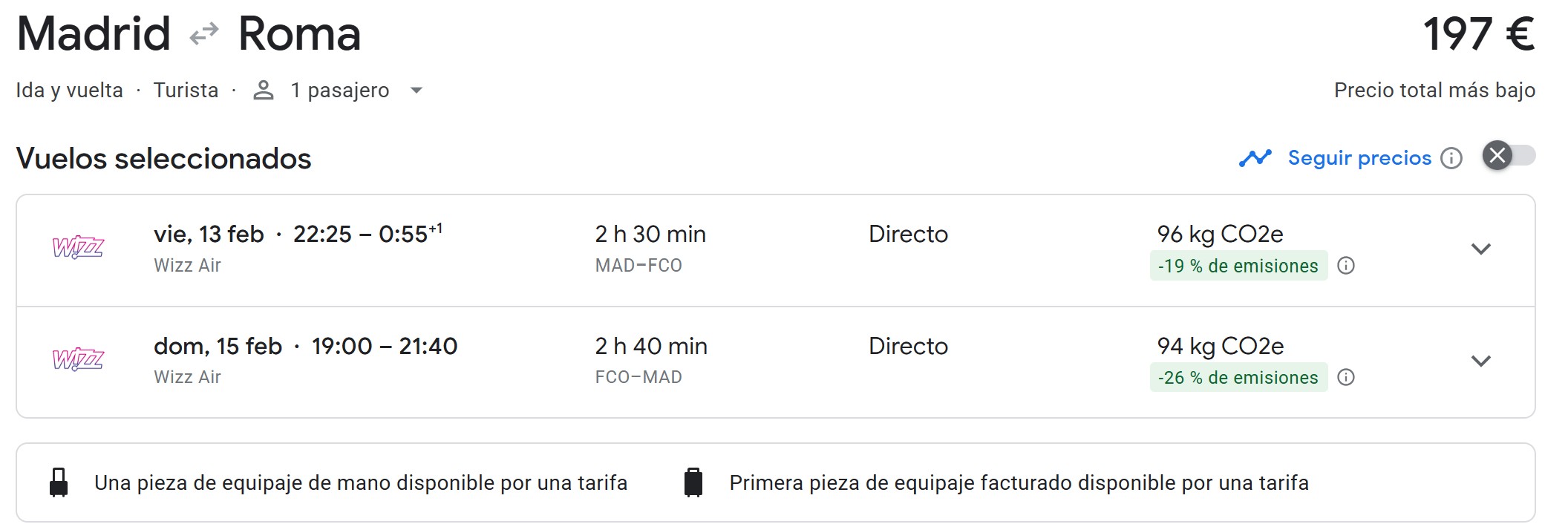The image size is (1568, 527).
Task: Click info icon next to -19 % emissions
Action: point(1346,266)
